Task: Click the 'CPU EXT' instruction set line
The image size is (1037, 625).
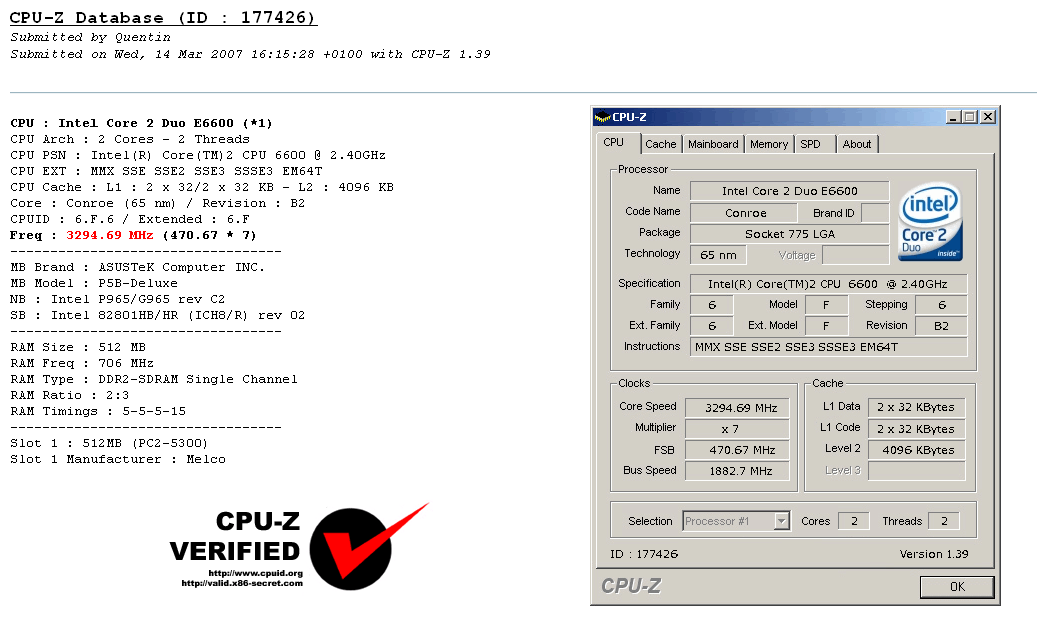Action: tap(166, 171)
